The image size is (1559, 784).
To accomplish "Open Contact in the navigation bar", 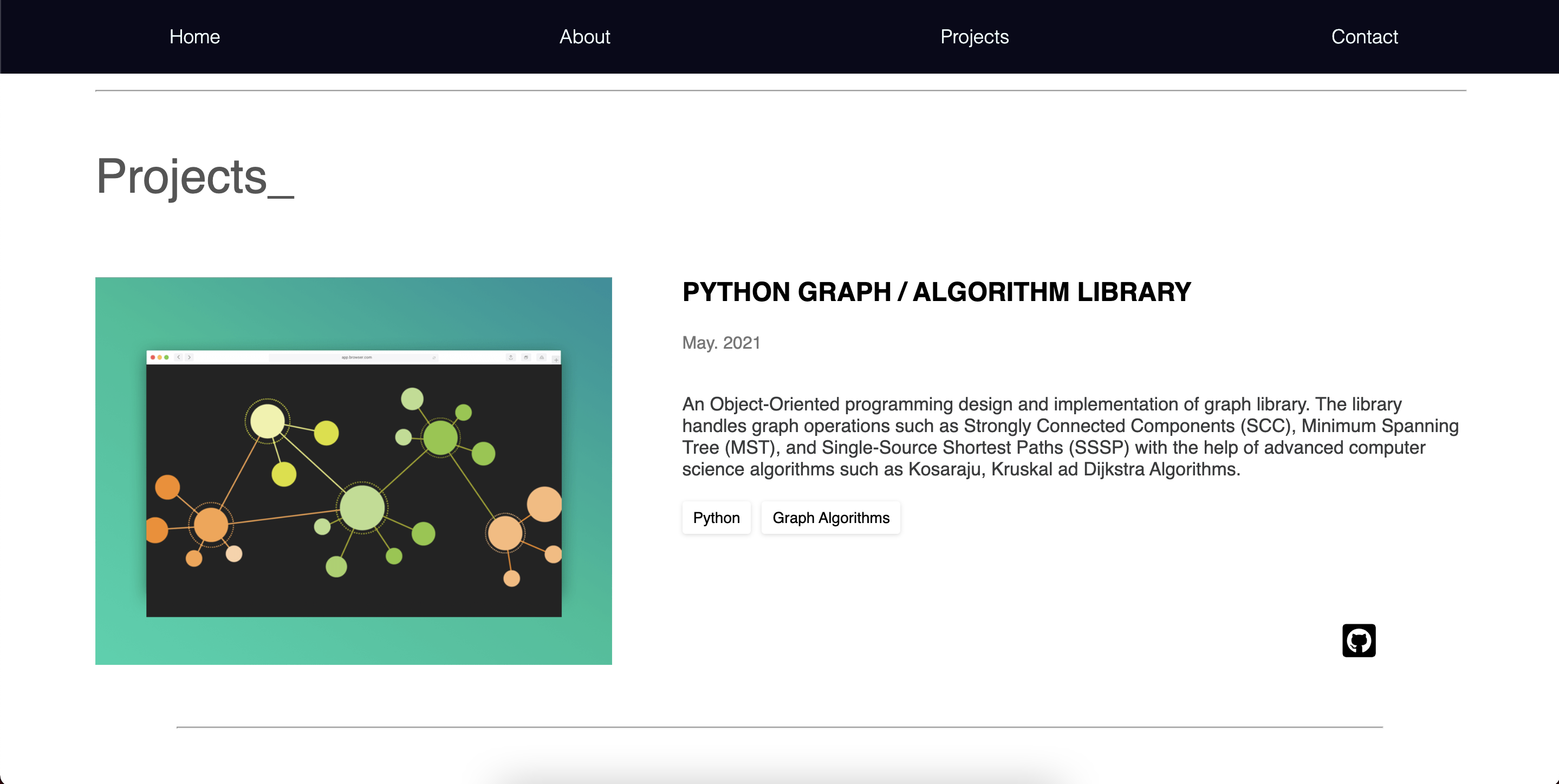I will (x=1364, y=37).
